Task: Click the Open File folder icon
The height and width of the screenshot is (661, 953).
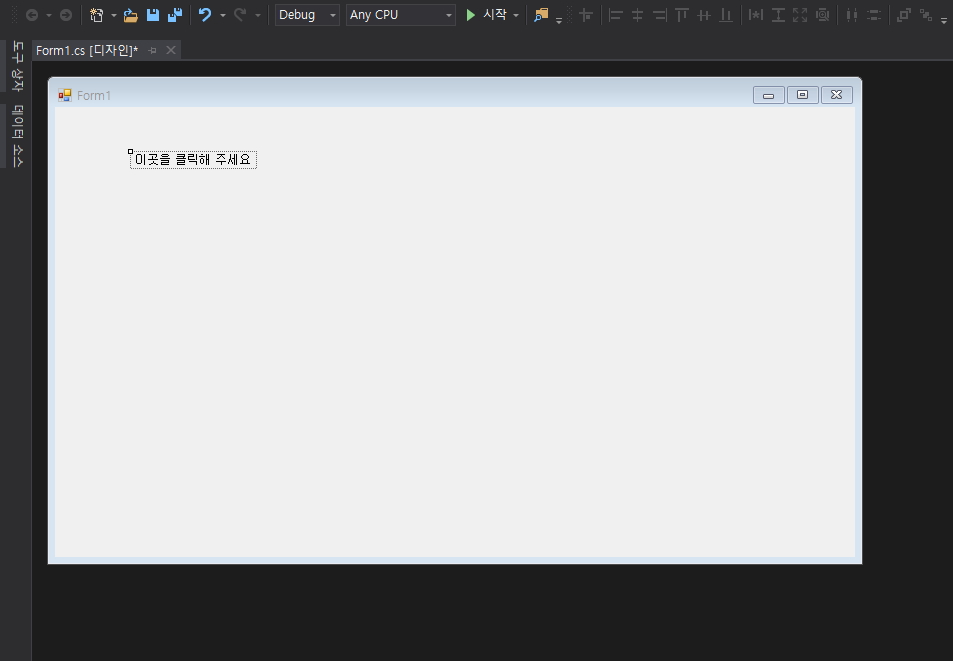Action: 130,15
